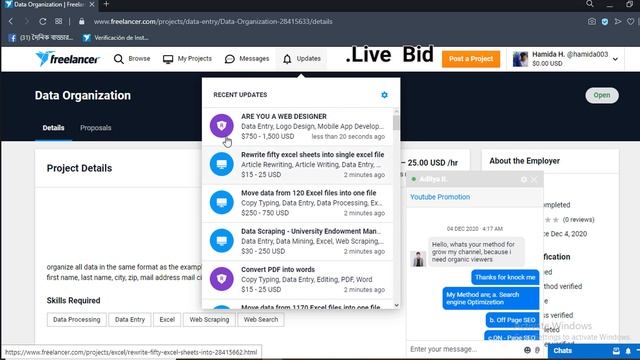Screen dimensions: 640x360
Task: Select the Excel skill tag
Action: (x=167, y=320)
